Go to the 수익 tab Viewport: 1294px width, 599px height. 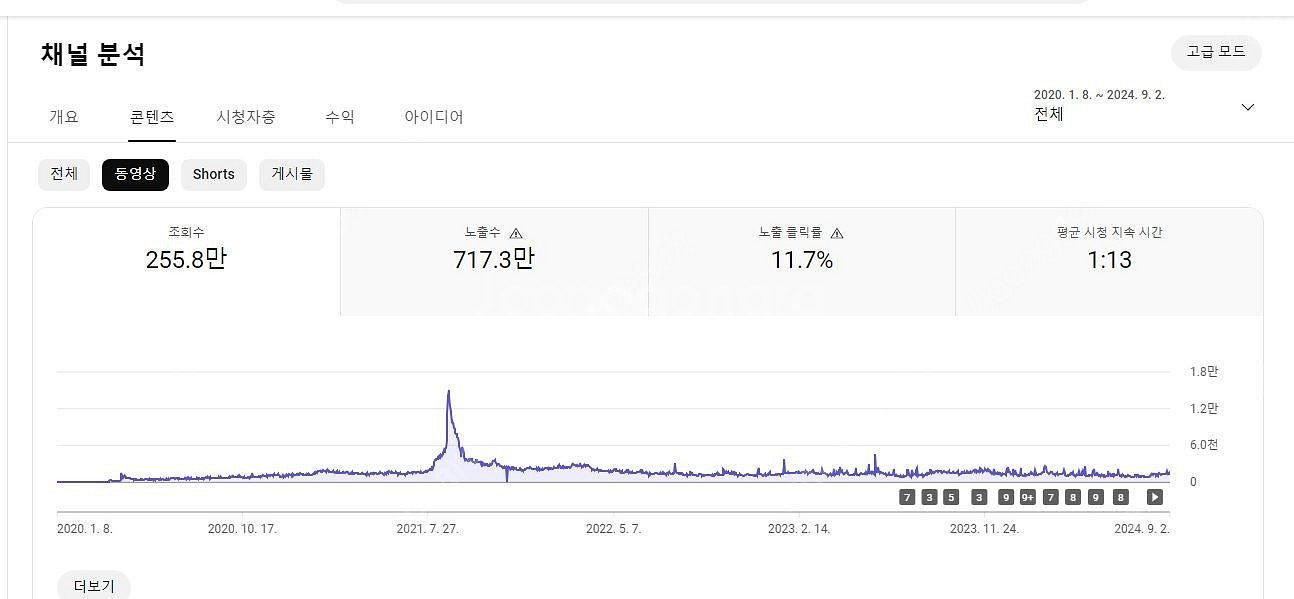click(x=340, y=117)
